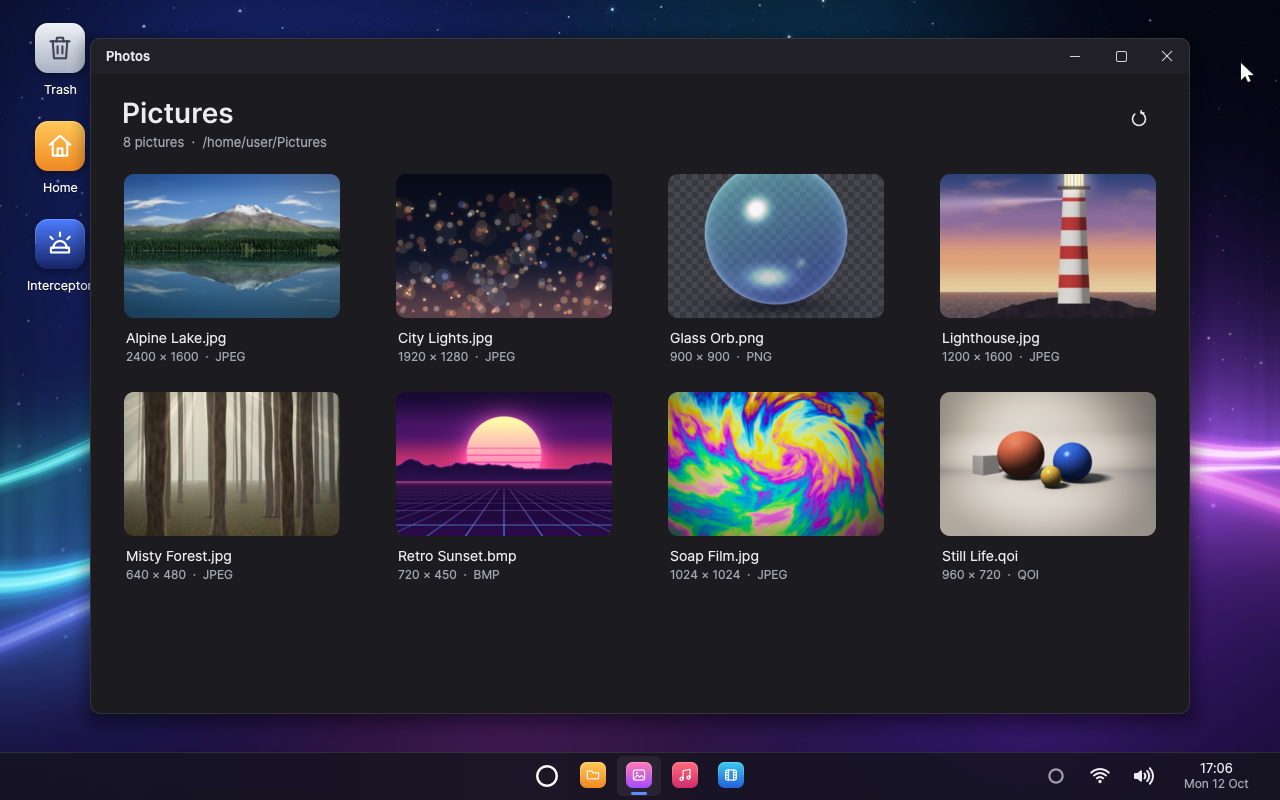
Task: Click the "/home/user/Pictures" path text
Action: click(265, 142)
